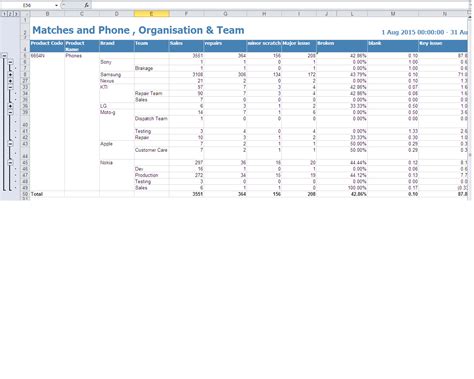Select highlighted column E header
The image size is (474, 379).
(151, 14)
